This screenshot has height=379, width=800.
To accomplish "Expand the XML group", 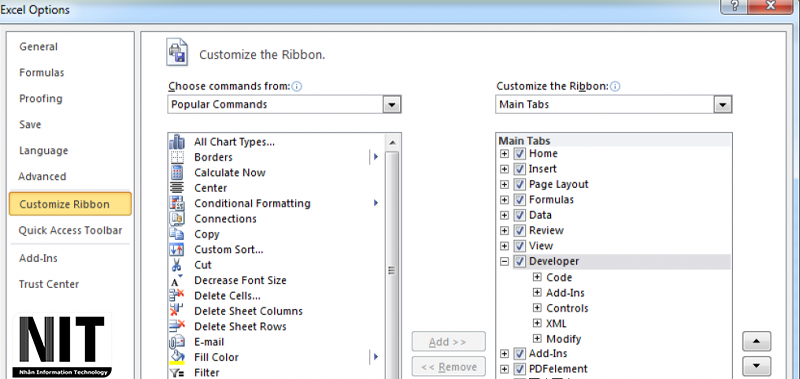I will tap(537, 323).
